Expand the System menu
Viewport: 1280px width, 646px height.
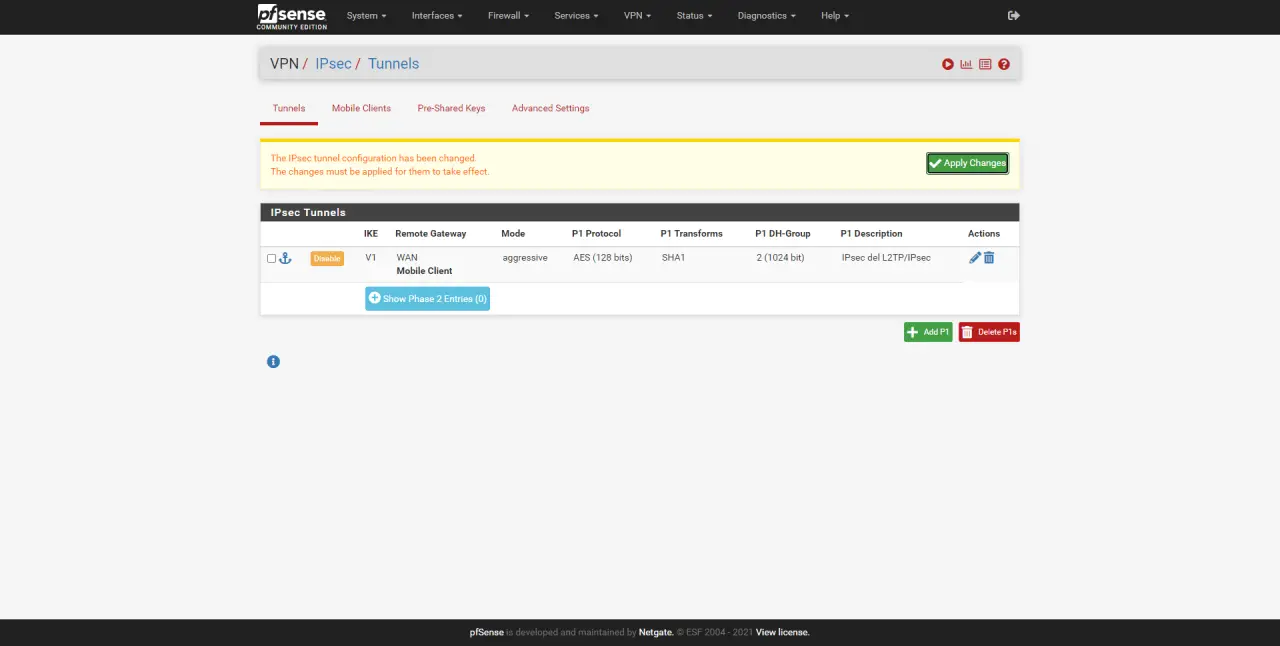click(x=366, y=16)
